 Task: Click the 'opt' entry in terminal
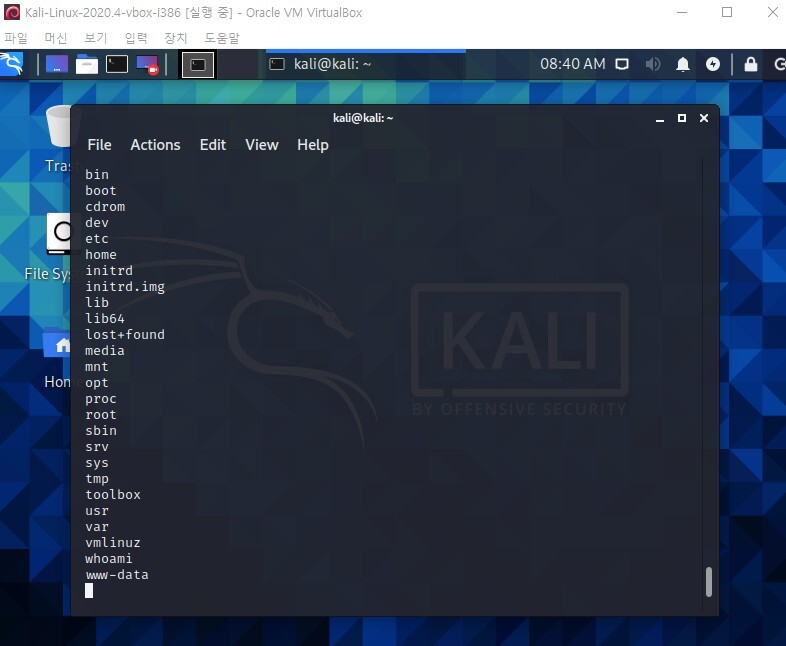97,383
